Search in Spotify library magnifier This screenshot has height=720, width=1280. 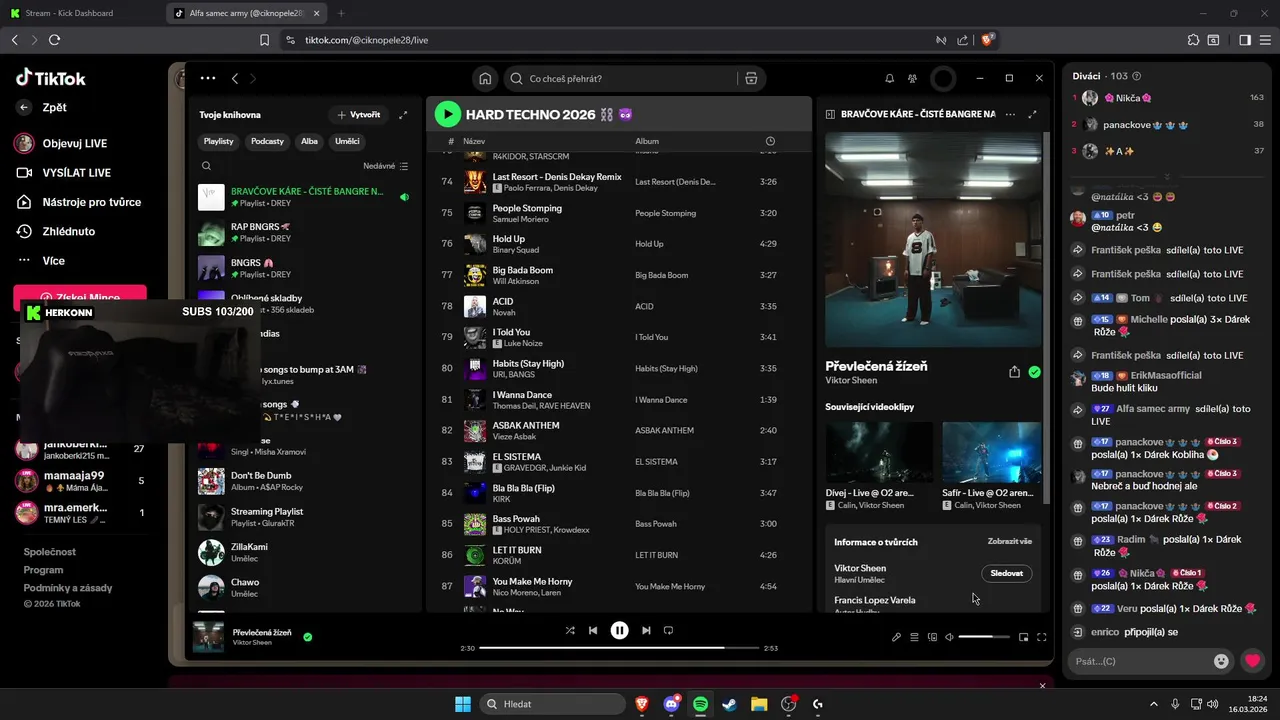pos(207,166)
